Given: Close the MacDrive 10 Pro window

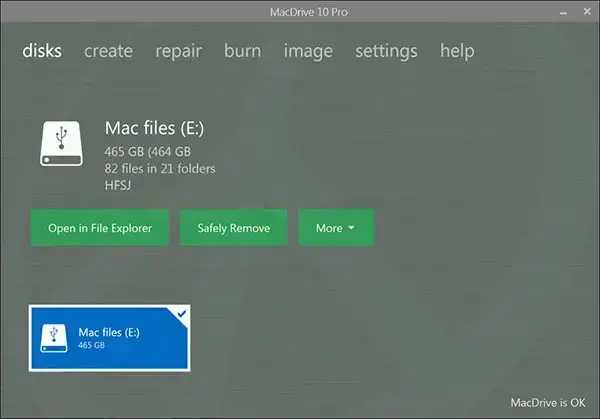Looking at the screenshot, I should point(587,11).
